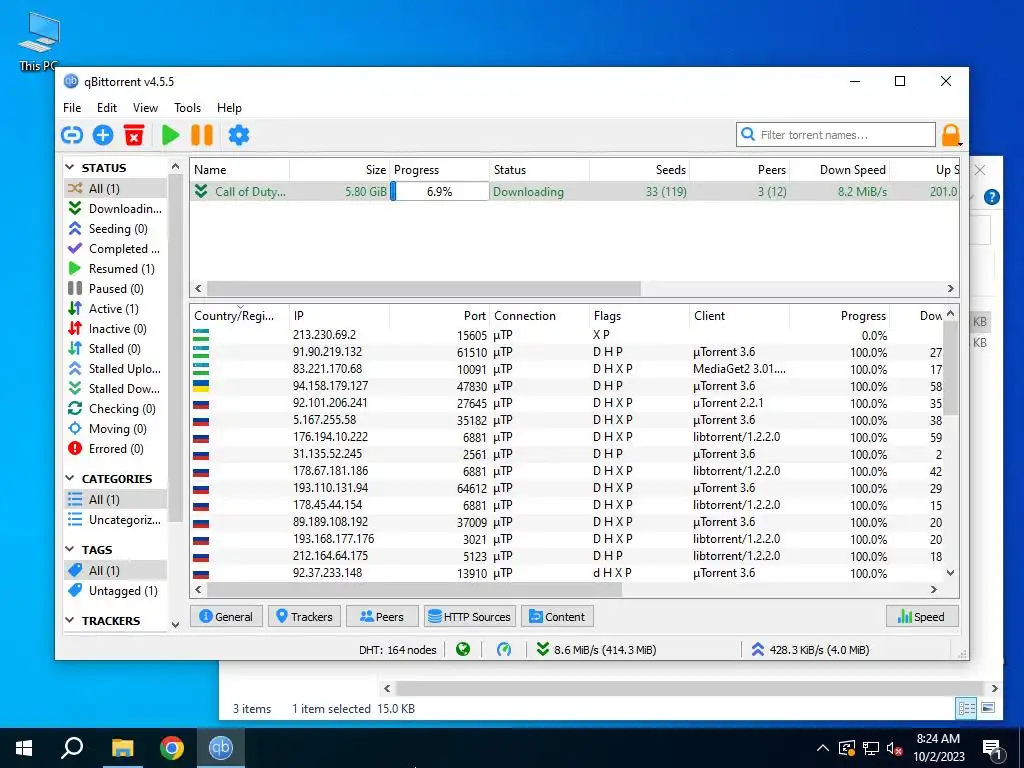Viewport: 1024px width, 768px height.
Task: Open the View menu
Action: click(x=145, y=108)
